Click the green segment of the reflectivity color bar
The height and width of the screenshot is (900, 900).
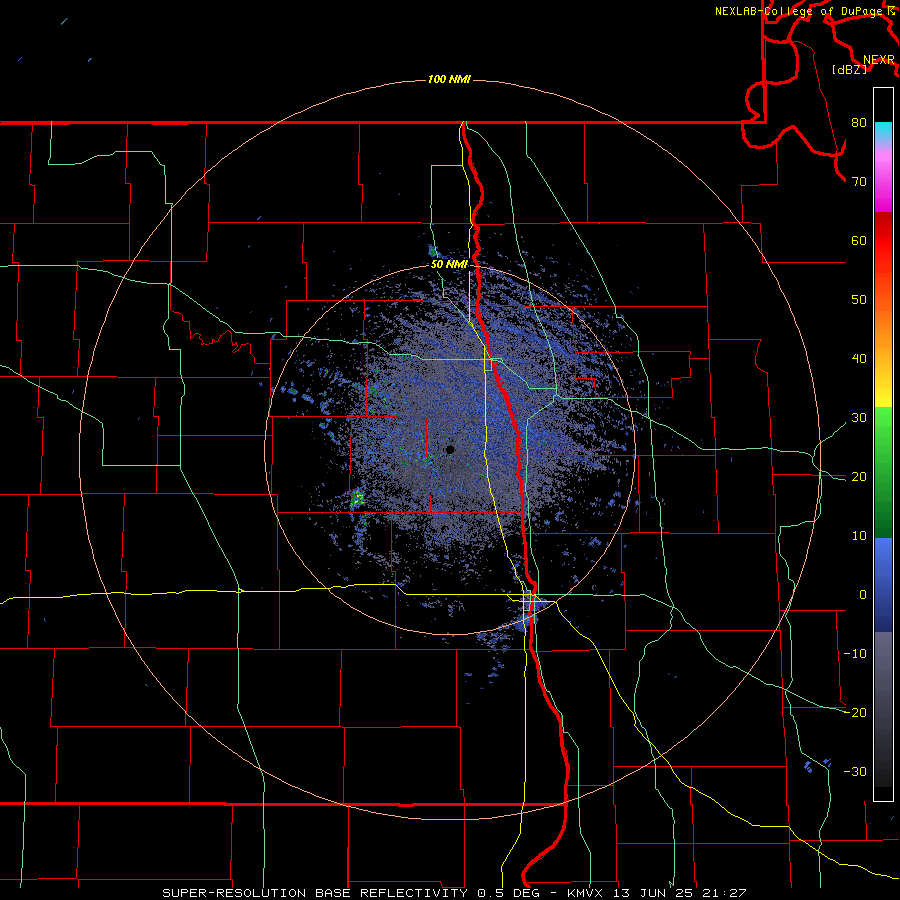click(883, 472)
